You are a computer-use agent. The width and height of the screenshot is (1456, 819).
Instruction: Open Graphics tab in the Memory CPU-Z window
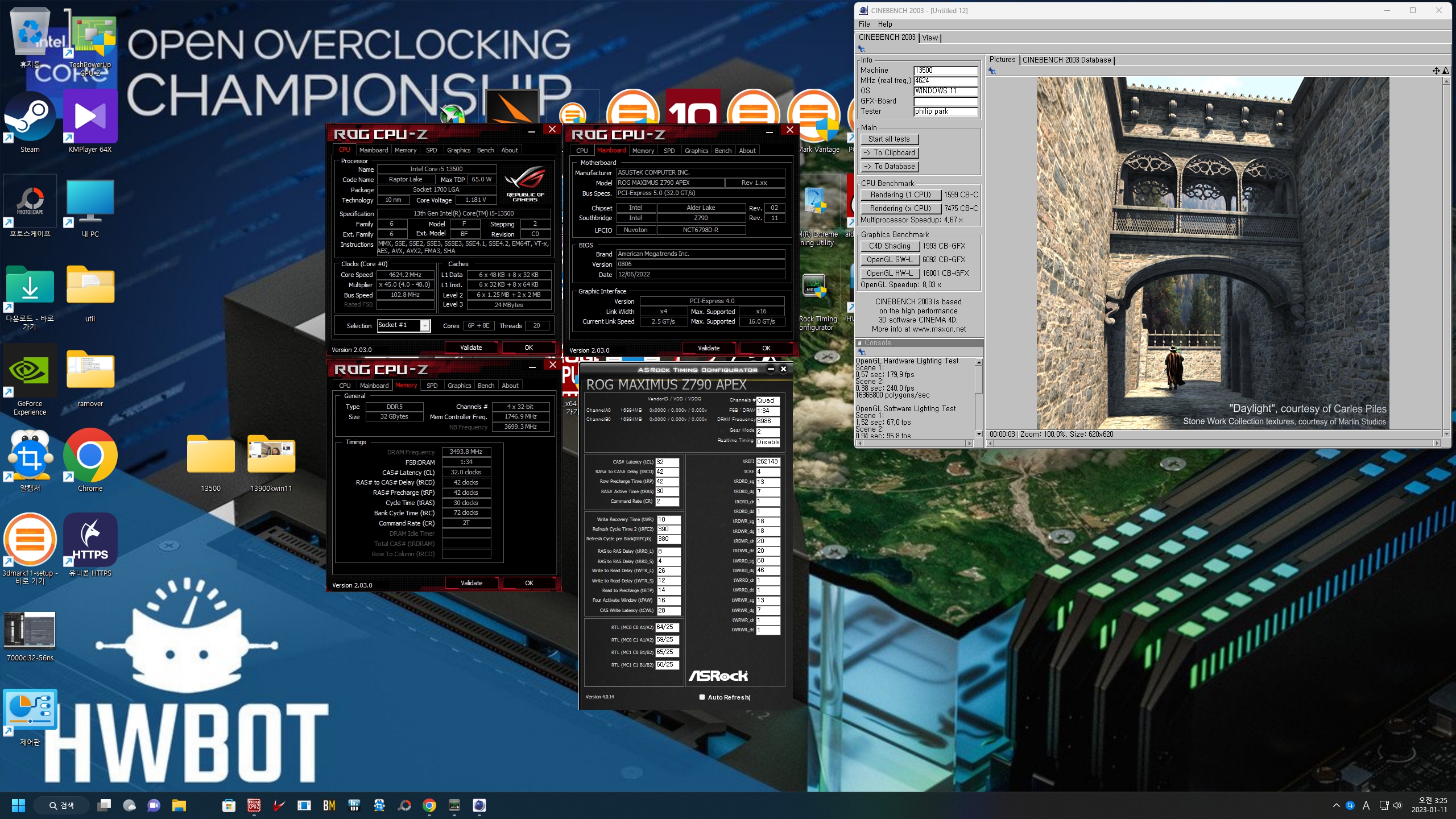(x=460, y=386)
